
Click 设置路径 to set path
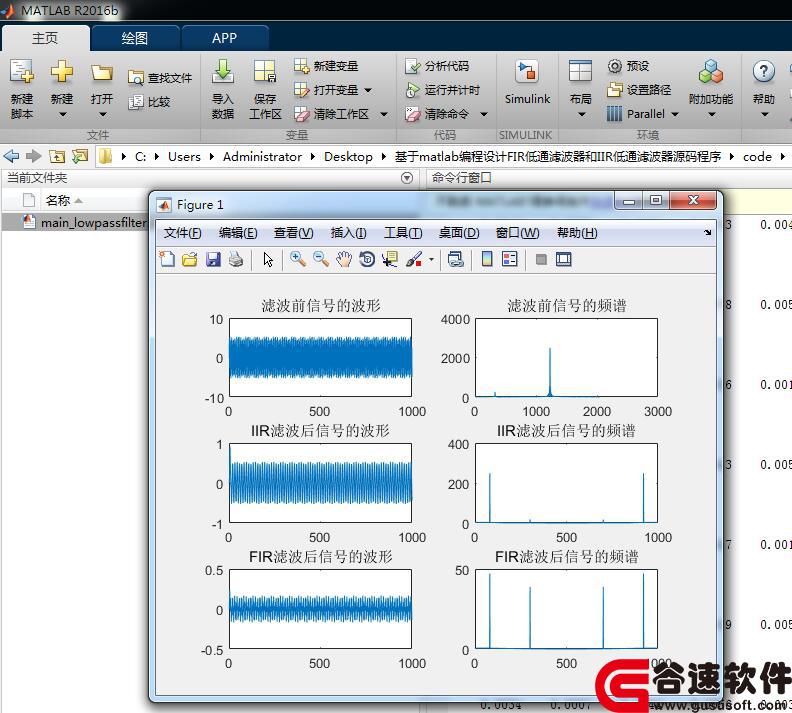pyautogui.click(x=639, y=90)
